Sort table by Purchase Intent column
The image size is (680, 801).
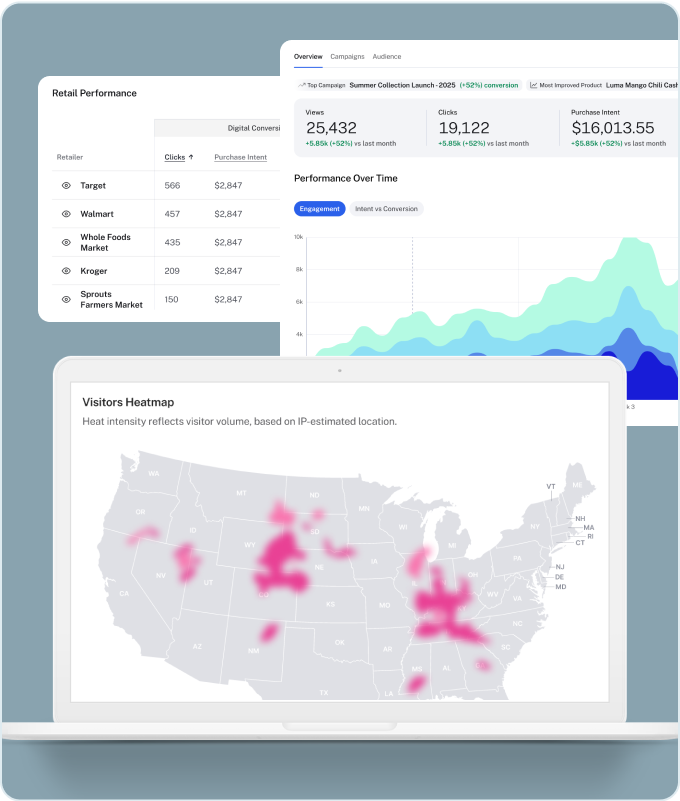pos(240,157)
